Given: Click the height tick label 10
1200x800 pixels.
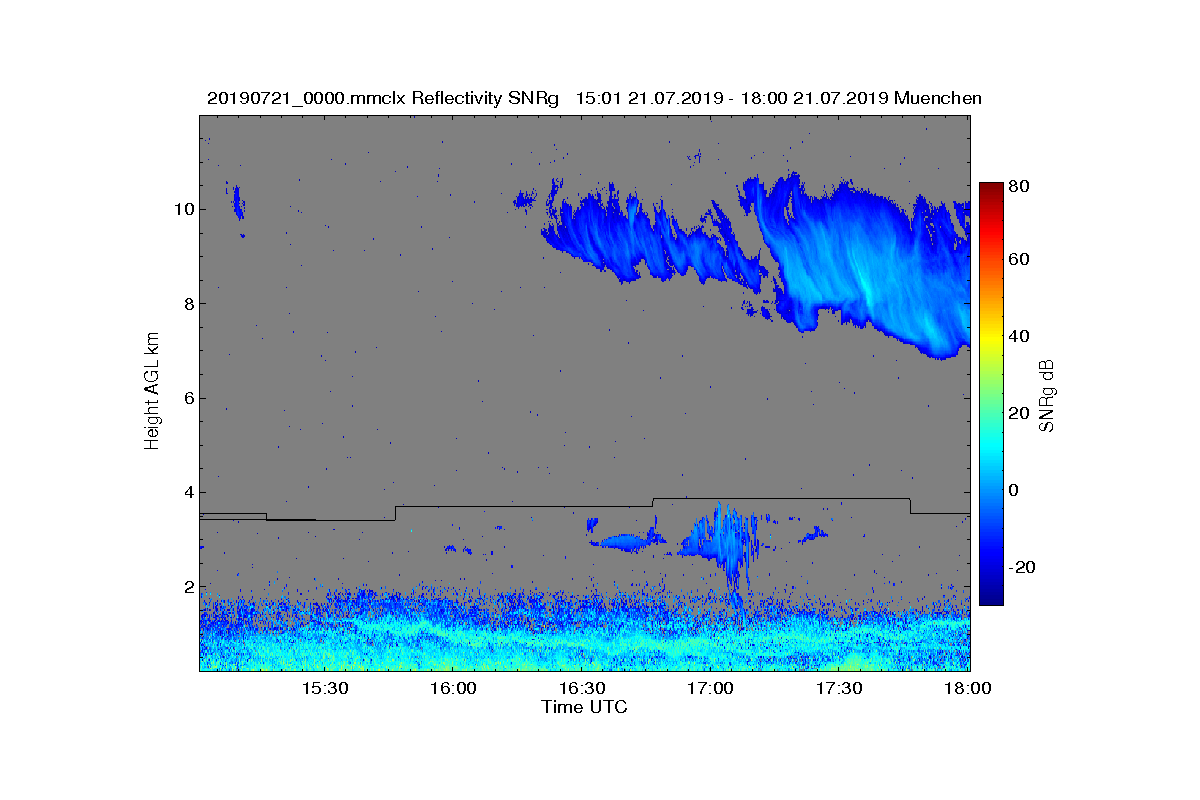Looking at the screenshot, I should pyautogui.click(x=183, y=209).
